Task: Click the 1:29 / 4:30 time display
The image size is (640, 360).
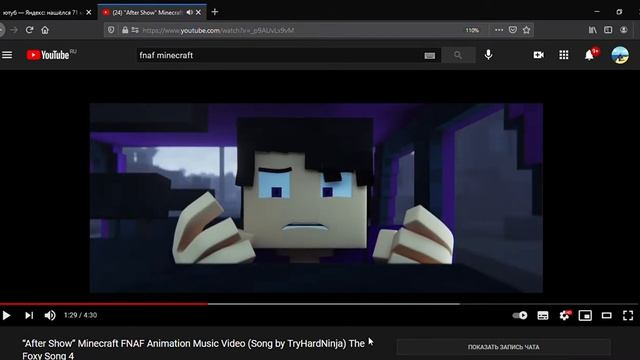Action: pyautogui.click(x=80, y=315)
